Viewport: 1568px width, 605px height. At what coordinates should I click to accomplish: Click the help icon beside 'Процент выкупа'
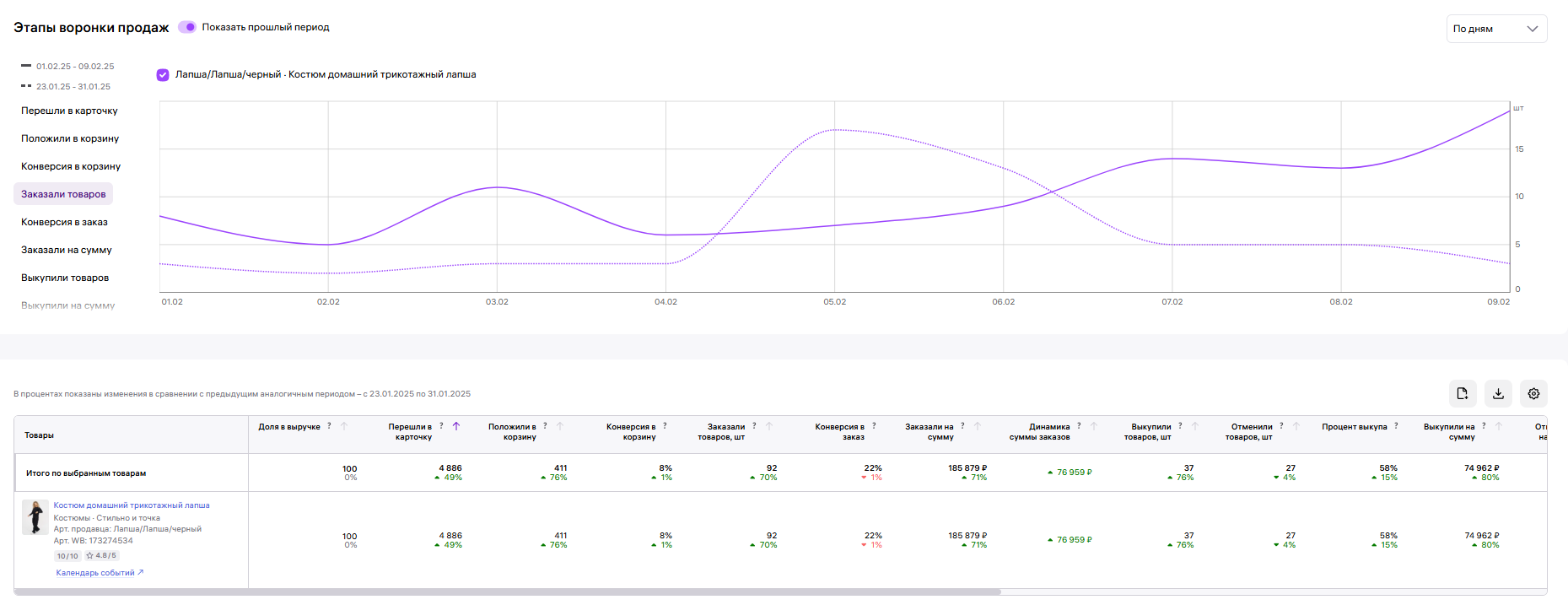point(1396,426)
